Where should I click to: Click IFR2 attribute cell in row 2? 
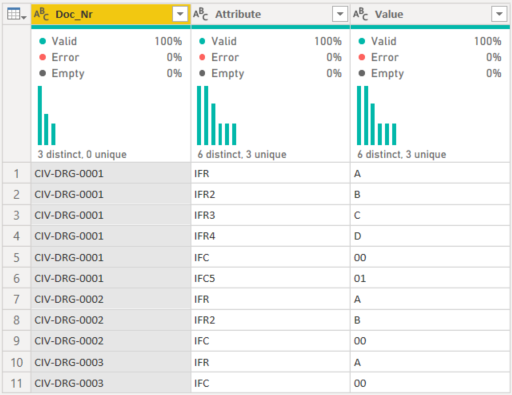click(270, 194)
